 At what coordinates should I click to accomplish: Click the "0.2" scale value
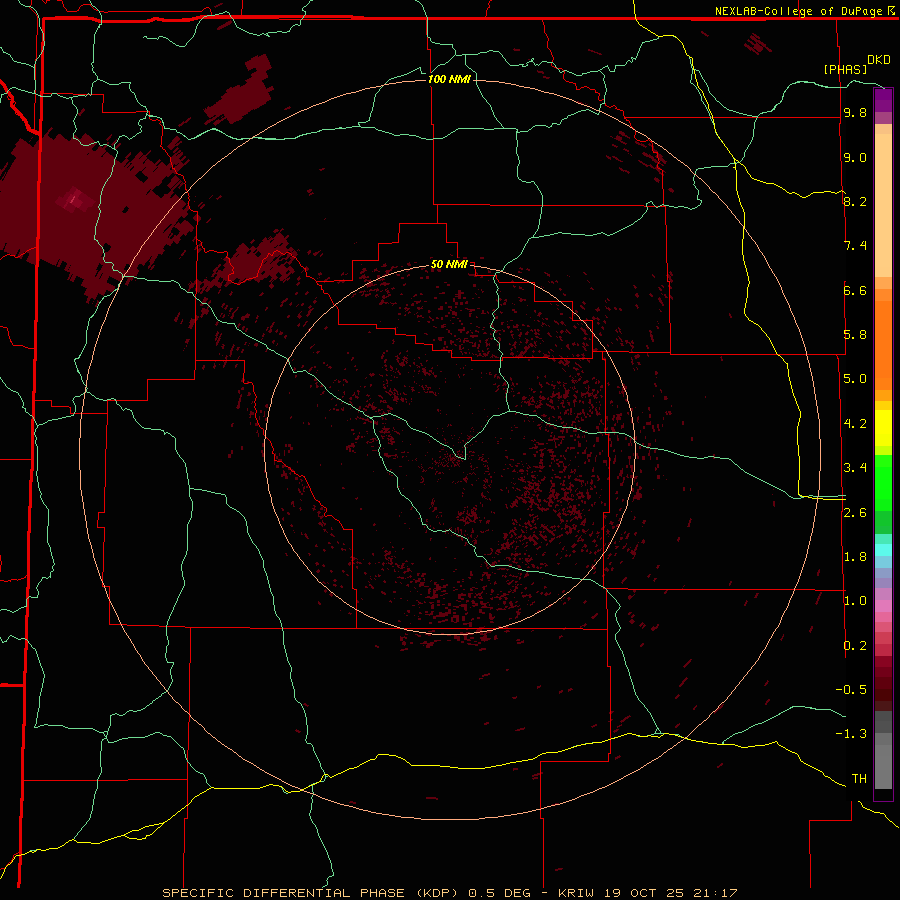[x=855, y=645]
